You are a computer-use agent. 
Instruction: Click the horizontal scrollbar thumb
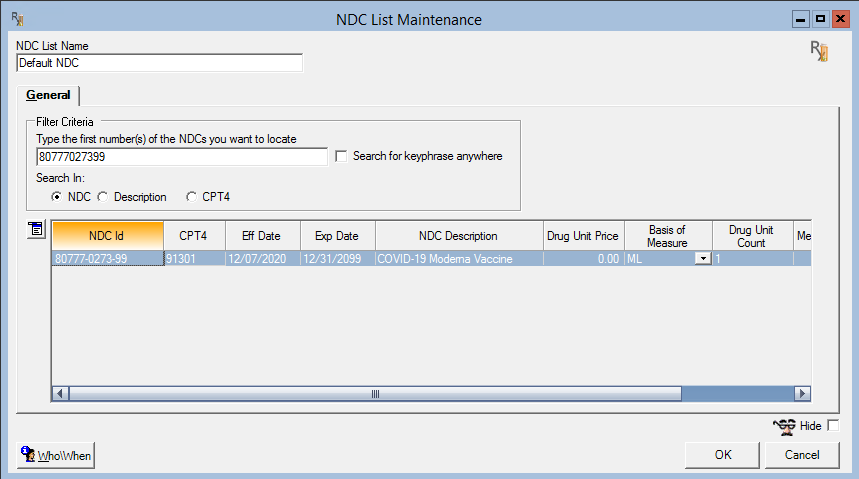[x=375, y=394]
